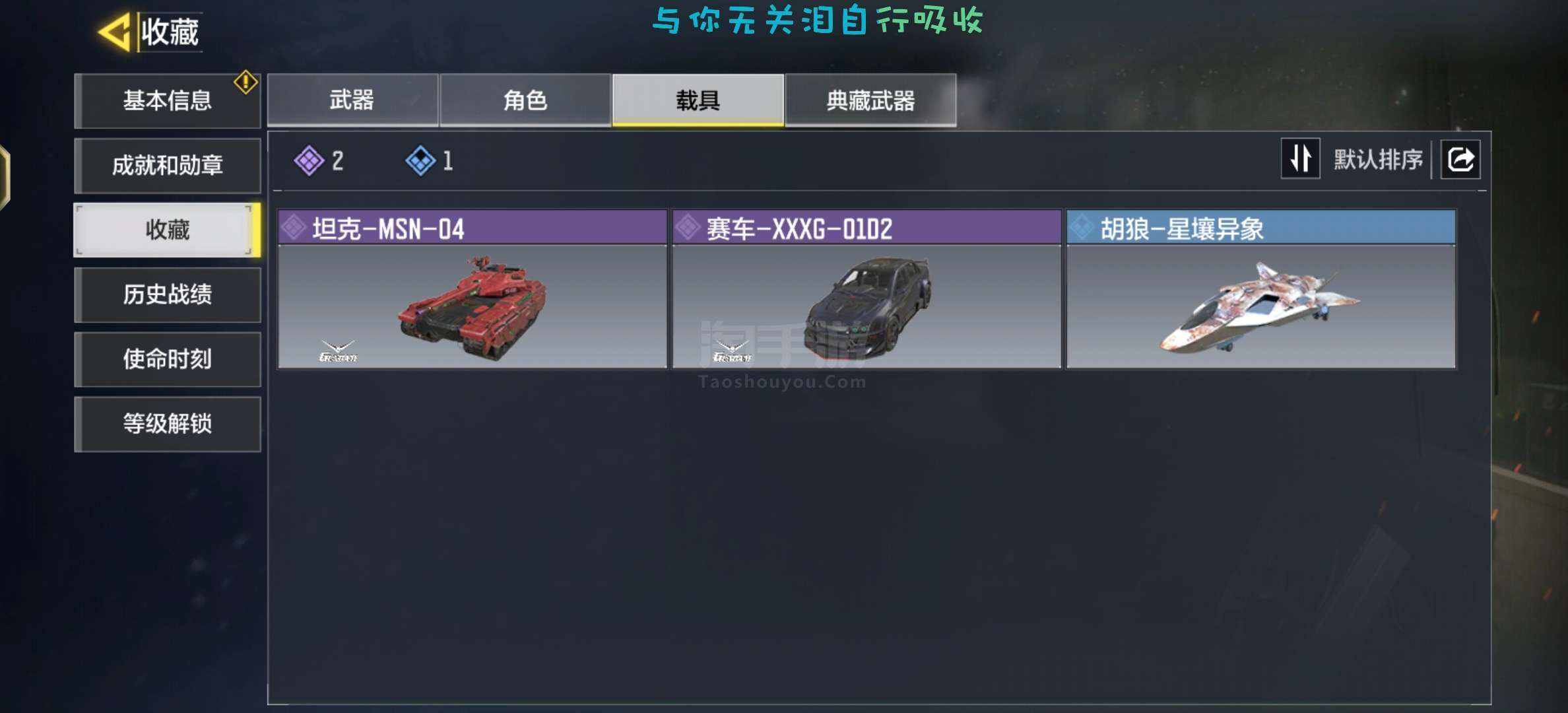
Task: Click the yellow warning badge on 基本信息
Action: point(245,82)
